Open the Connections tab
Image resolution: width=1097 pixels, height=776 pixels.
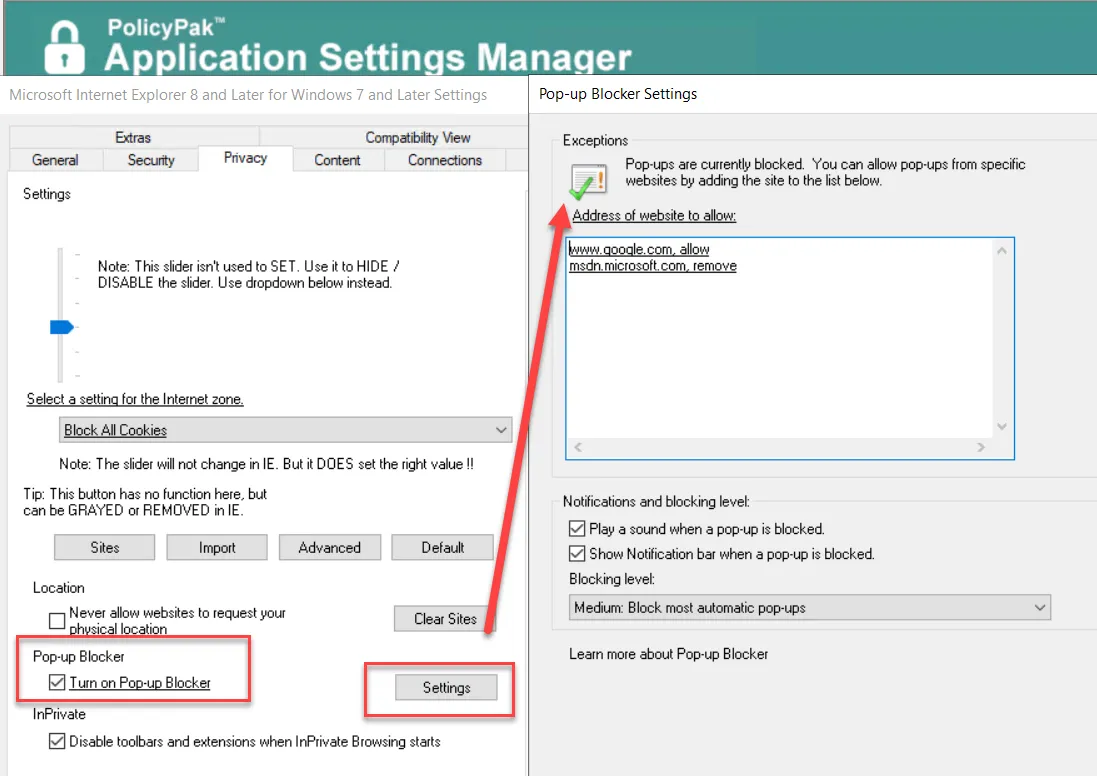pyautogui.click(x=445, y=160)
